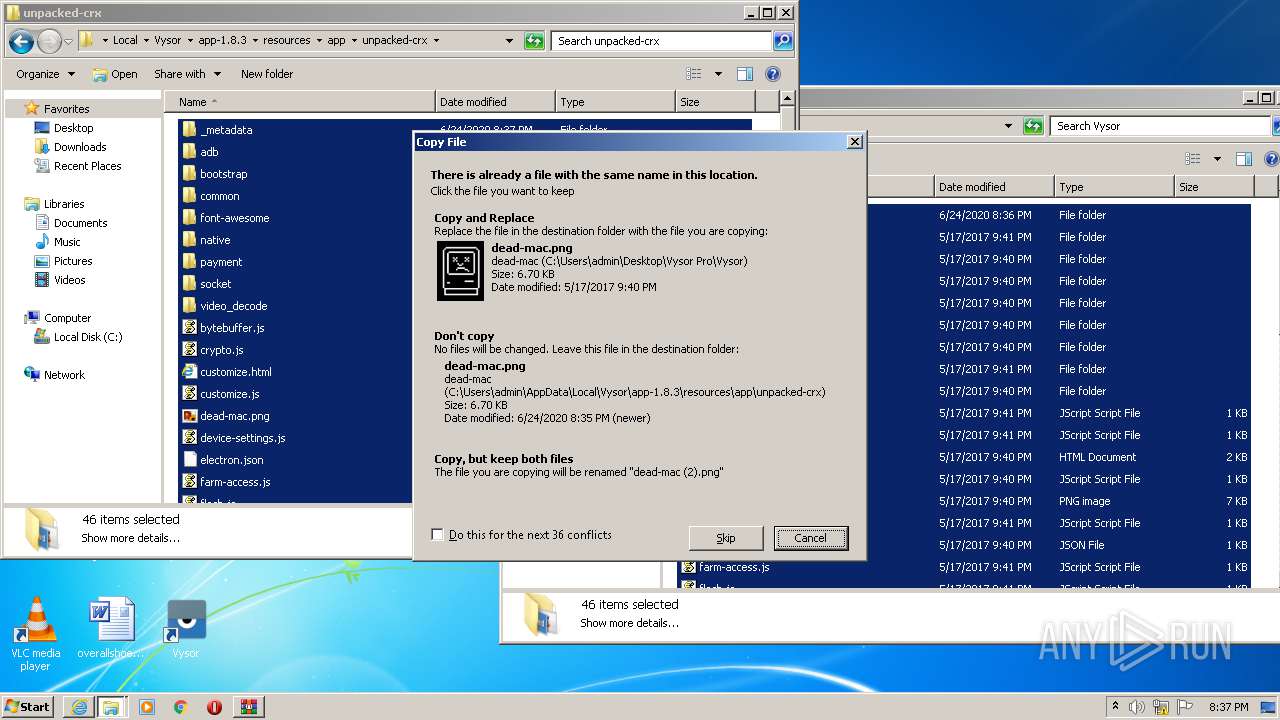Image resolution: width=1280 pixels, height=720 pixels.
Task: Click the Open button in toolbar
Action: click(x=115, y=74)
